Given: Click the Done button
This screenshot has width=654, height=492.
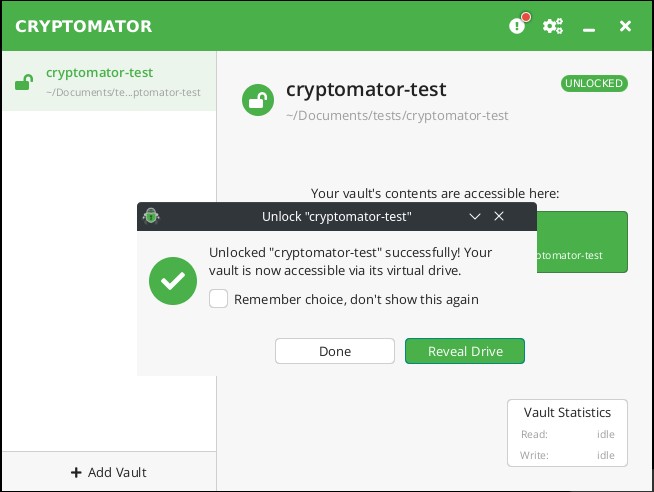Looking at the screenshot, I should (335, 351).
